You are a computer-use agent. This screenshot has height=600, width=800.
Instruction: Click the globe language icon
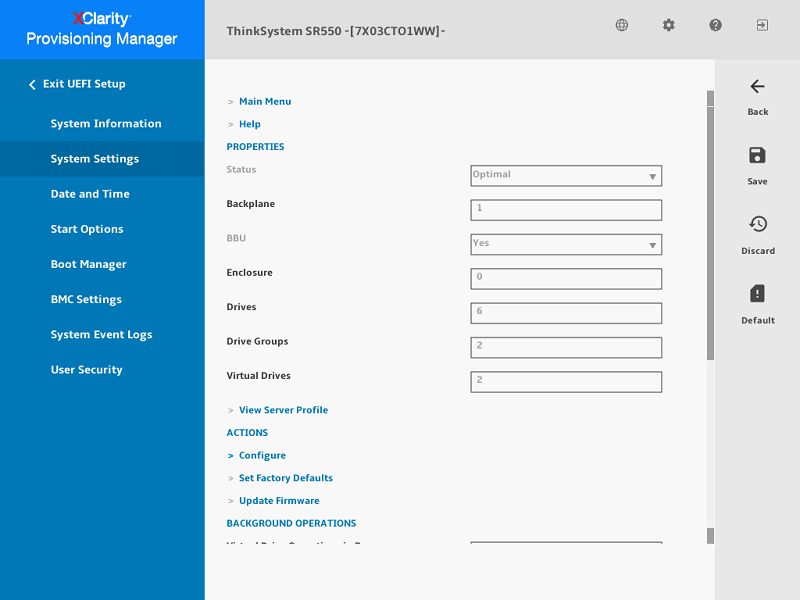coord(621,25)
